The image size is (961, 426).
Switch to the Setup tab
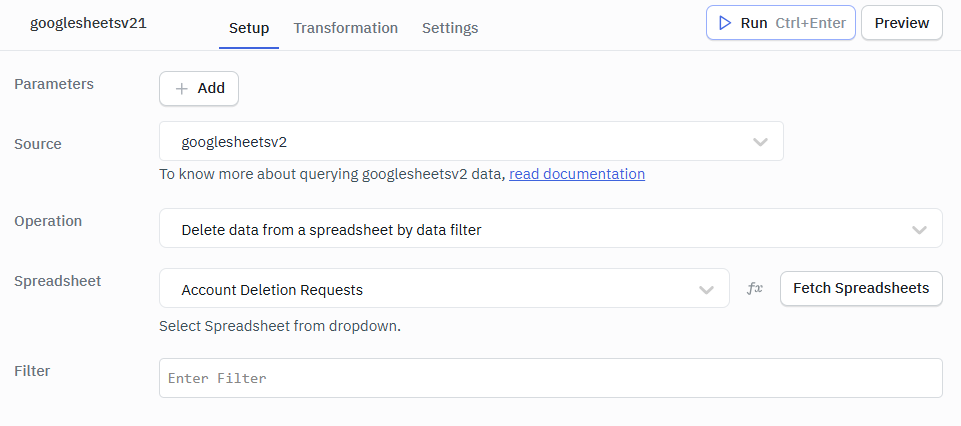click(x=249, y=28)
